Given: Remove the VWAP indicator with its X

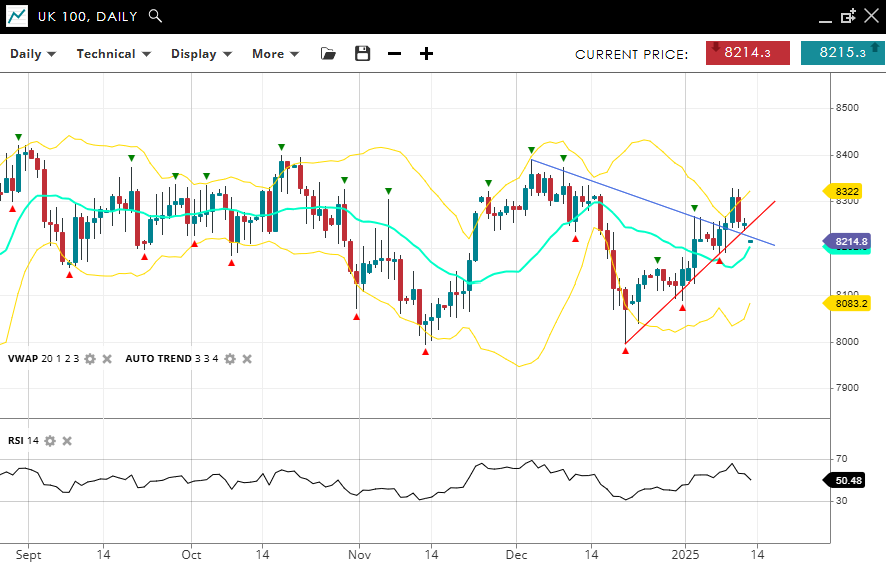Looking at the screenshot, I should 107,359.
